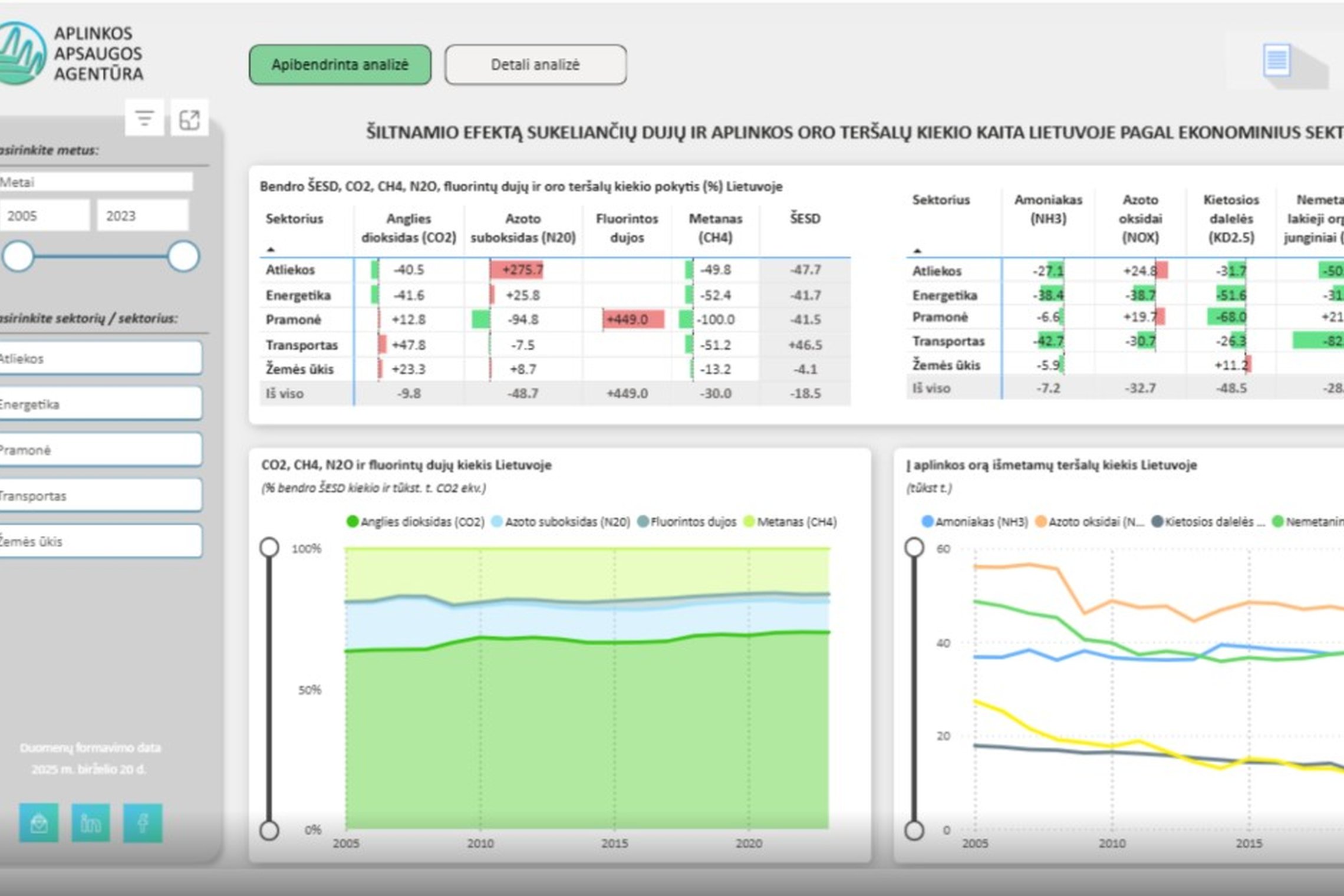This screenshot has width=1344, height=896.
Task: Click the right handle of the year slider
Action: click(183, 256)
